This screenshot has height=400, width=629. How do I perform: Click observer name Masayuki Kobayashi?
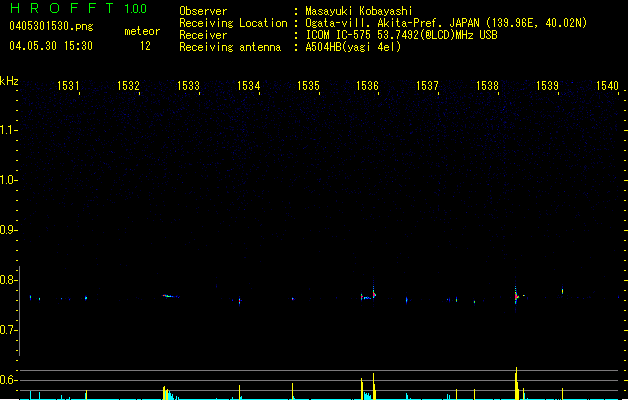pos(359,11)
